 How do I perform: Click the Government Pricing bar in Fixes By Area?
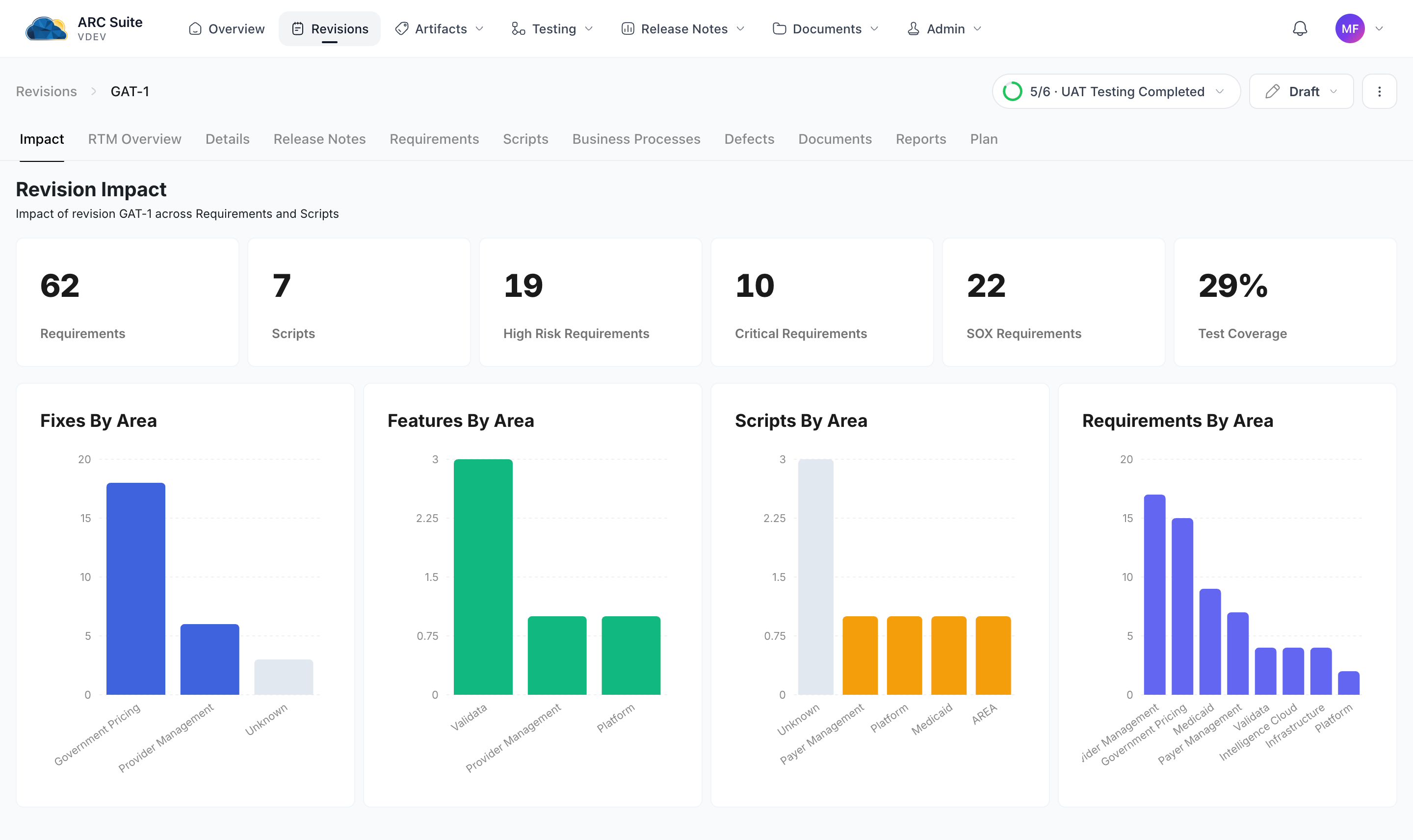(136, 589)
